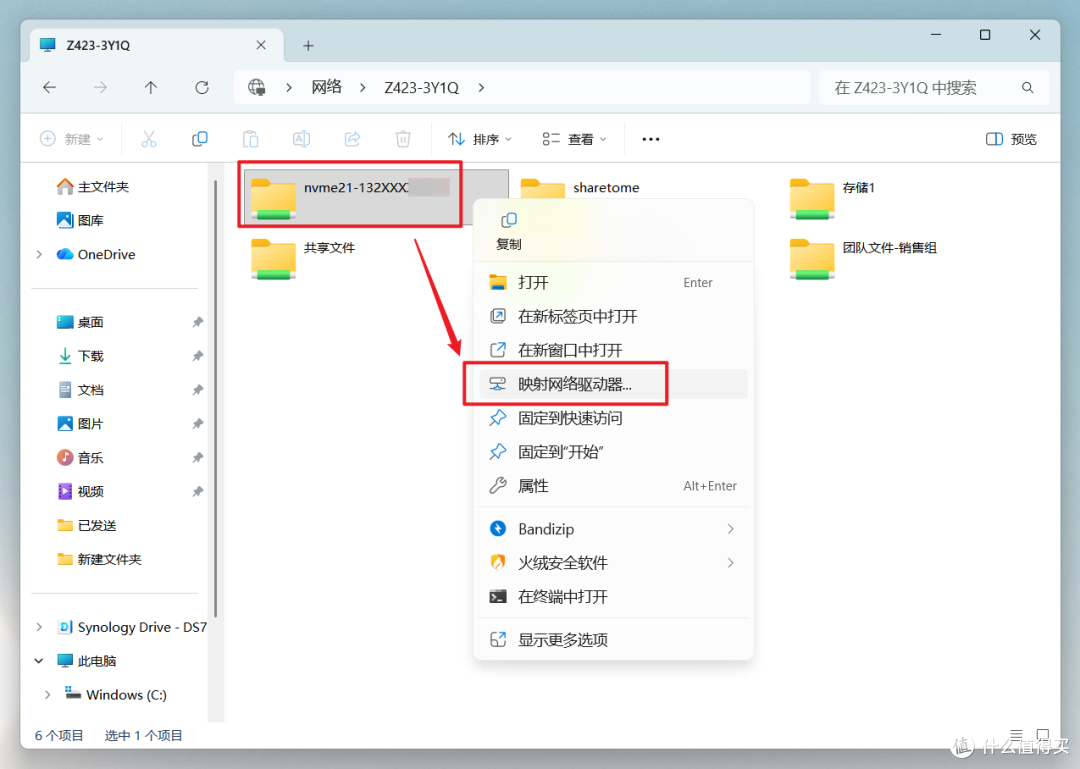Expand the OneDrive tree node

39,254
